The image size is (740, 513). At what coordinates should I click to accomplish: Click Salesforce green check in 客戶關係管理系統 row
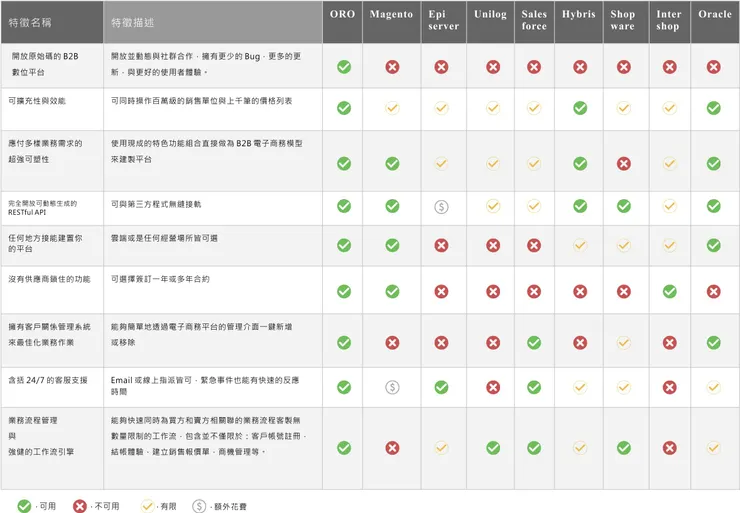point(534,343)
